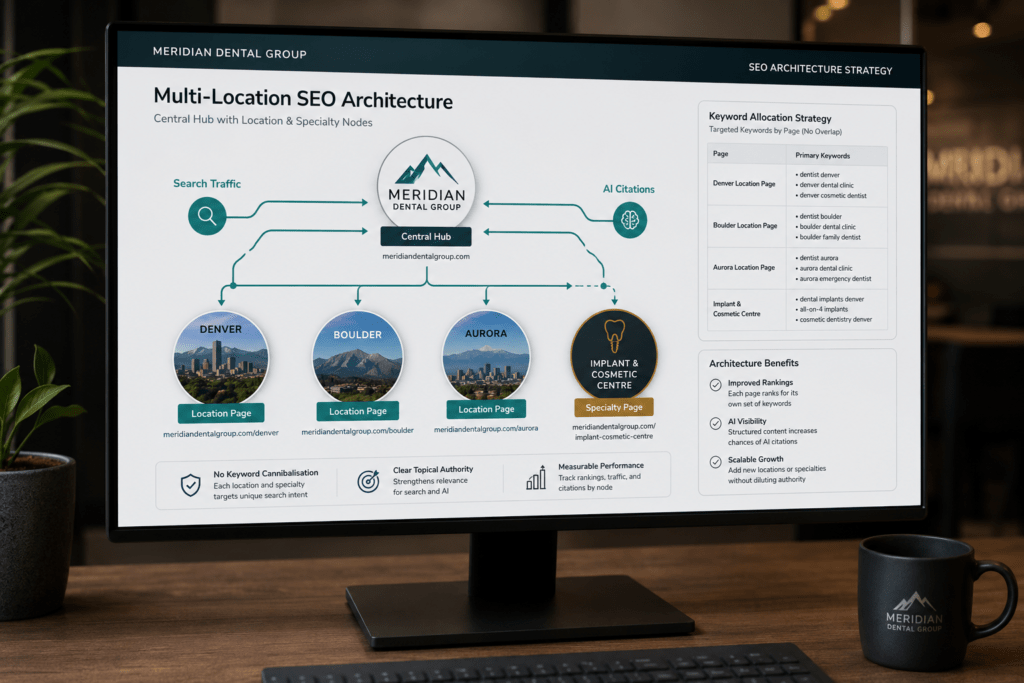1024x683 pixels.
Task: Click the 'Keyword Allocation Strategy' heading
Action: pyautogui.click(x=770, y=118)
